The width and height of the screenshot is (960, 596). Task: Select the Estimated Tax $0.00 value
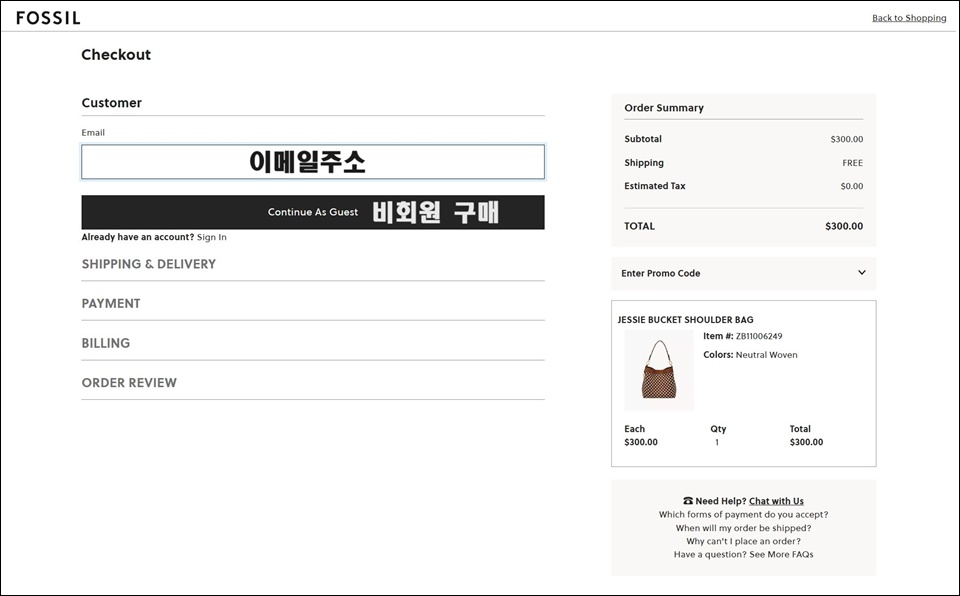(852, 186)
